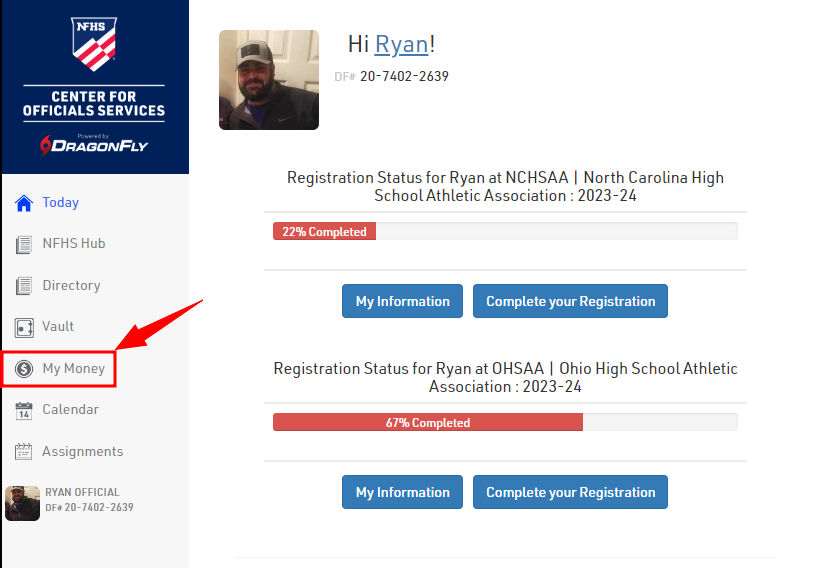Click the NFHS shield logo

tap(94, 45)
